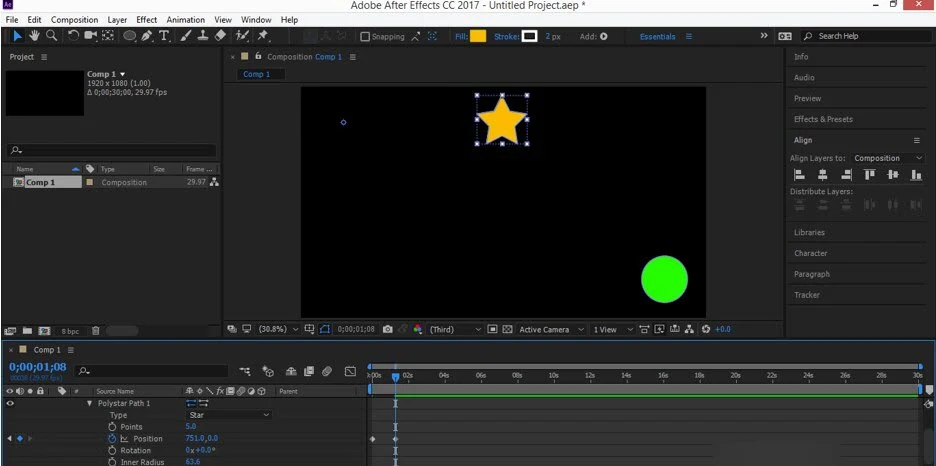Image resolution: width=936 pixels, height=466 pixels.
Task: Select the Roto Brush tool
Action: (x=242, y=36)
